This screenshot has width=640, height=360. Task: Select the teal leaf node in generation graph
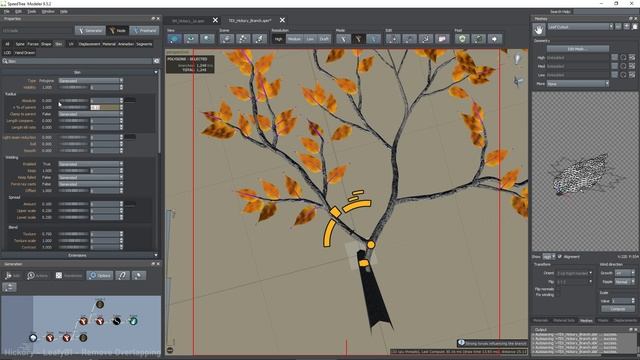pyautogui.click(x=133, y=321)
